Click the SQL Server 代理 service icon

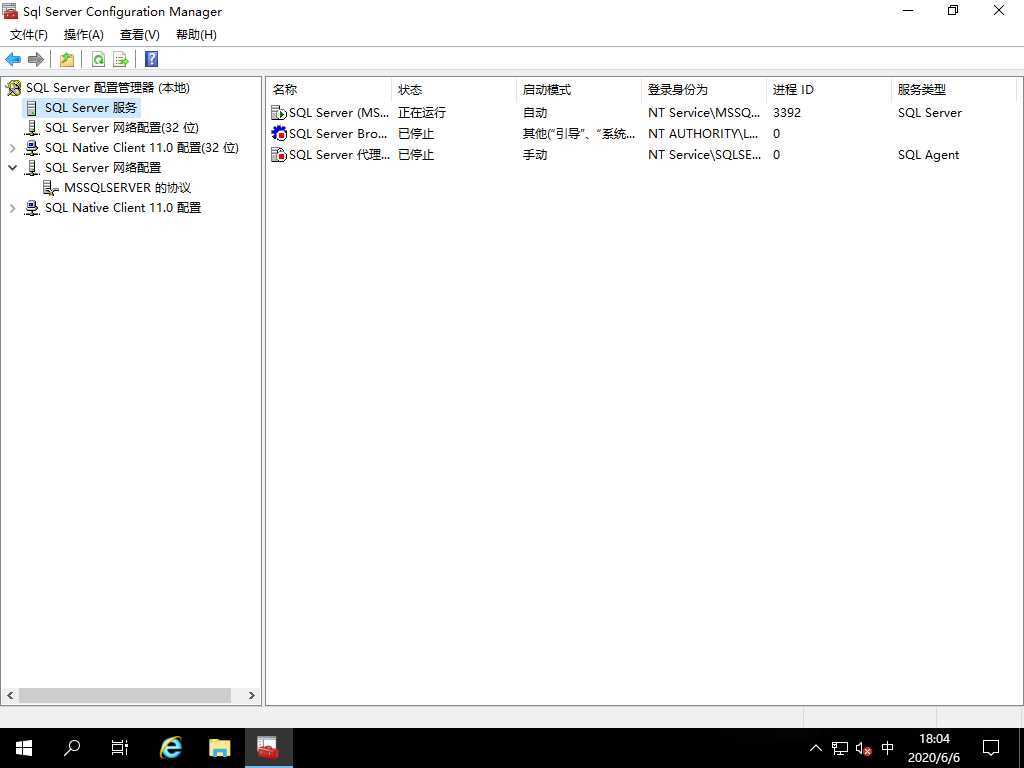click(x=279, y=155)
